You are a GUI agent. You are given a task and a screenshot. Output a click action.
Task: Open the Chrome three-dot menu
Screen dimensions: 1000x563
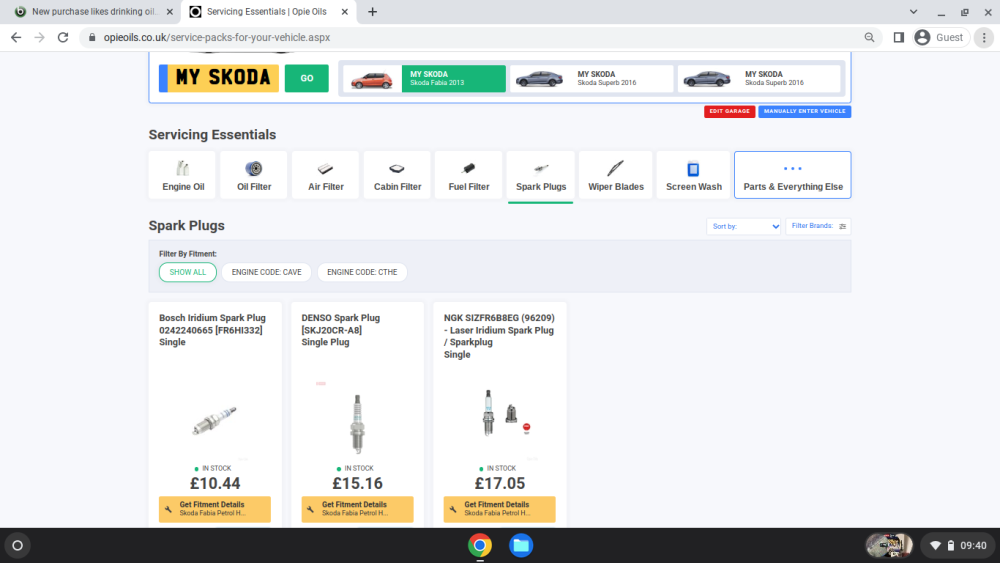pyautogui.click(x=984, y=38)
